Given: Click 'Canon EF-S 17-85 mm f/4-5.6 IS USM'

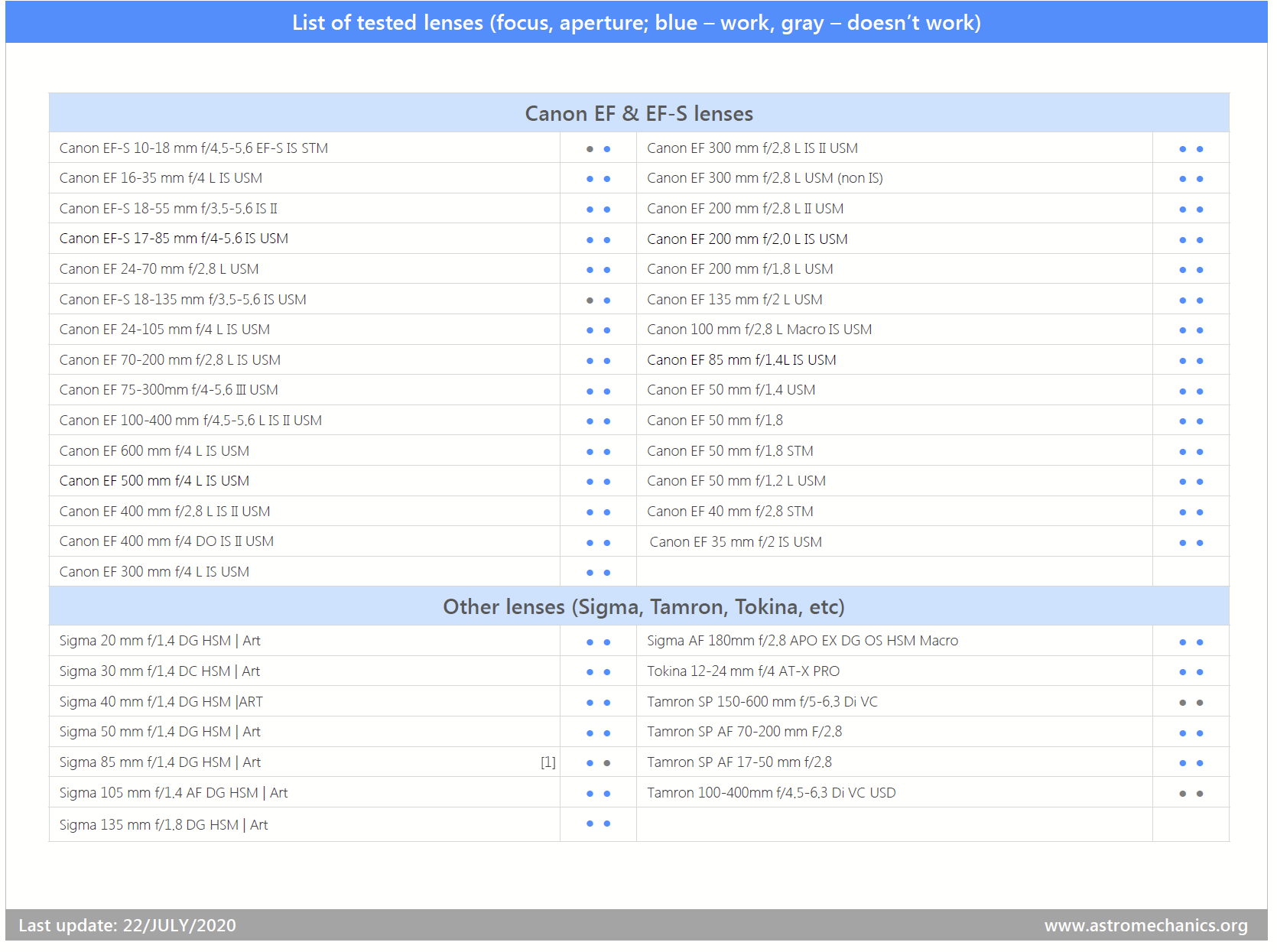Looking at the screenshot, I should (x=174, y=239).
